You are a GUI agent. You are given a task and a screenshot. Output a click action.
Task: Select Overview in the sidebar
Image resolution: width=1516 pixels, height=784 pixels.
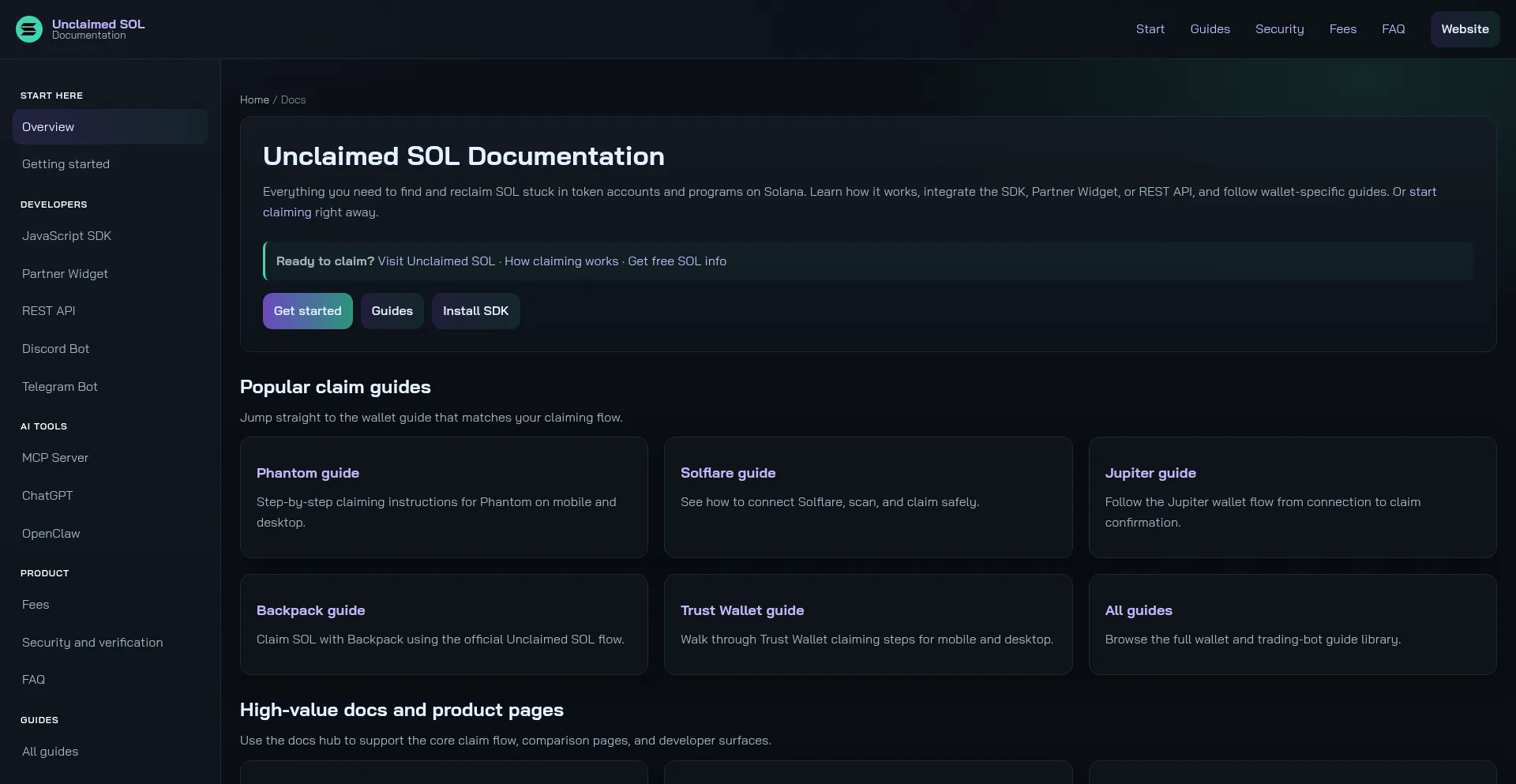pos(110,127)
